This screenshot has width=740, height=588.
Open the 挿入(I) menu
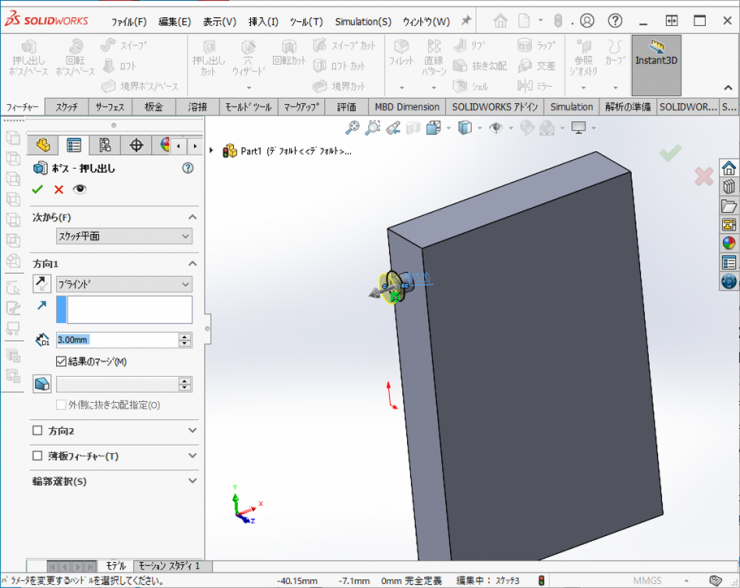(x=264, y=21)
